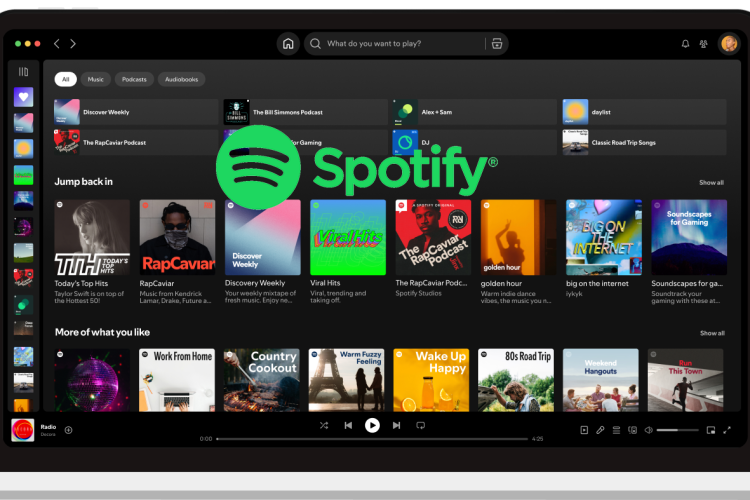This screenshot has height=500, width=750.
Task: Skip to previous track
Action: (348, 425)
